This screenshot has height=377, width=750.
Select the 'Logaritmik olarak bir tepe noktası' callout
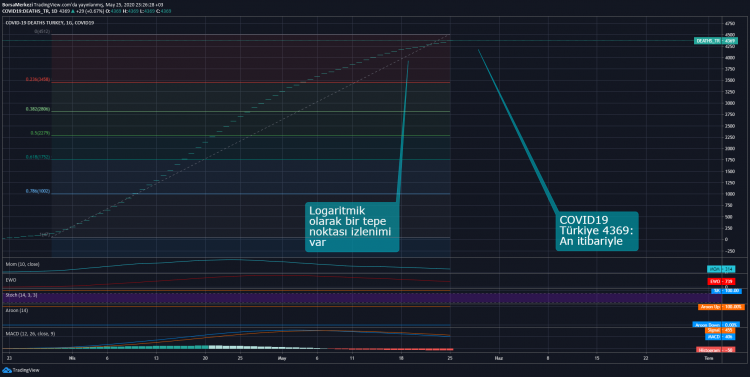tap(352, 227)
